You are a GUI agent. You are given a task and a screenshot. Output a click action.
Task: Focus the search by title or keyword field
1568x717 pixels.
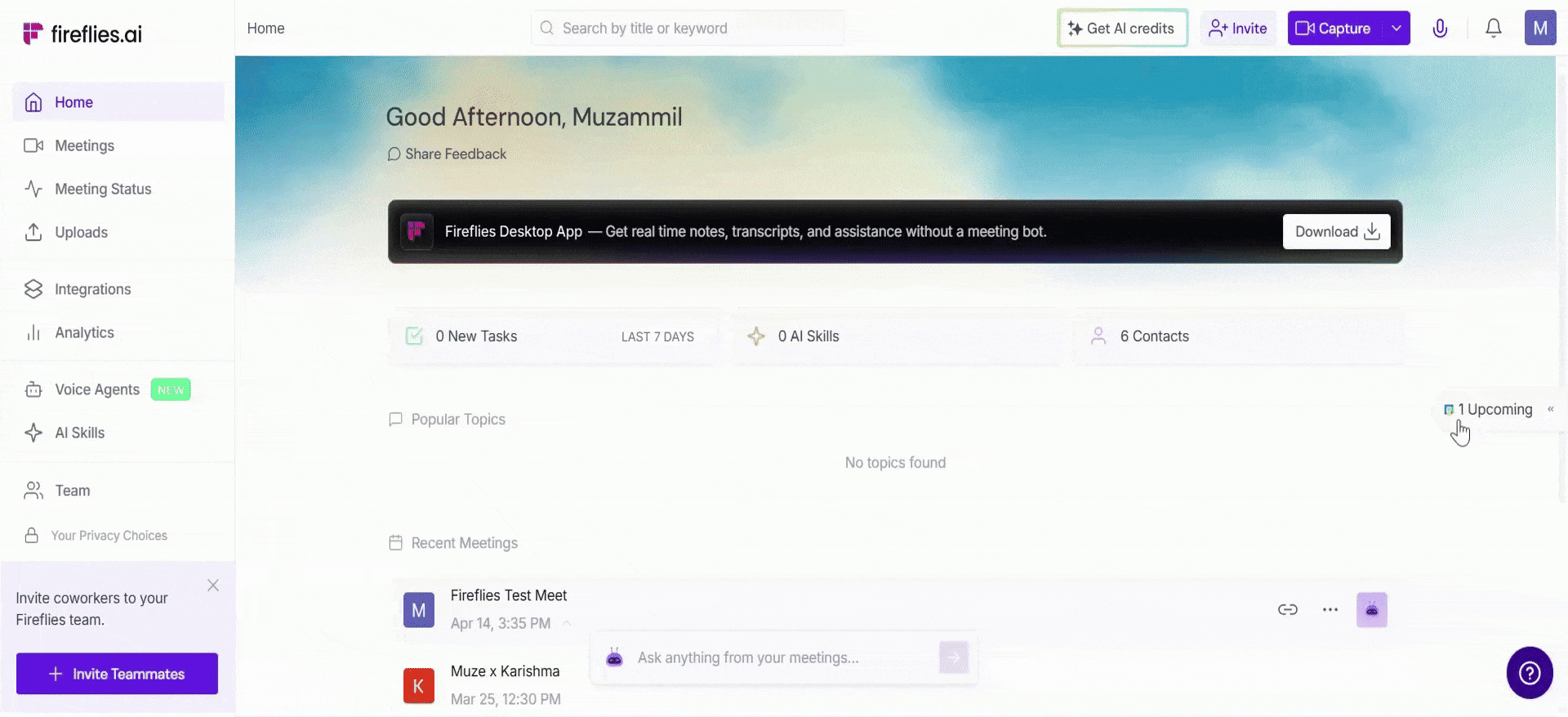688,29
